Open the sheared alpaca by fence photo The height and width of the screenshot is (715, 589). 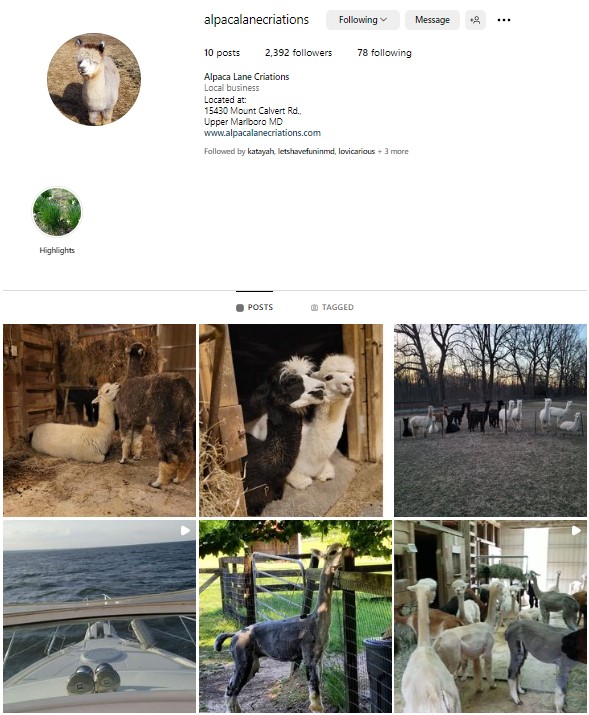295,617
